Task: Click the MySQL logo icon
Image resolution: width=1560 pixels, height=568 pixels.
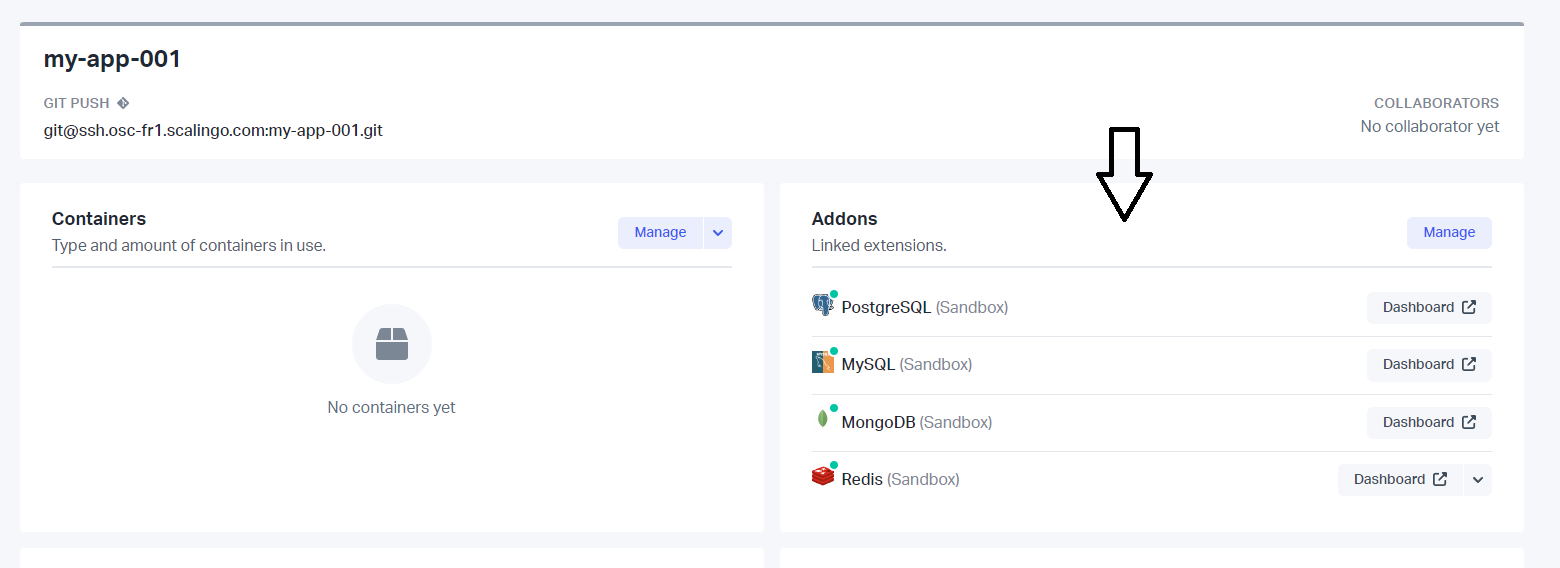Action: (x=822, y=362)
